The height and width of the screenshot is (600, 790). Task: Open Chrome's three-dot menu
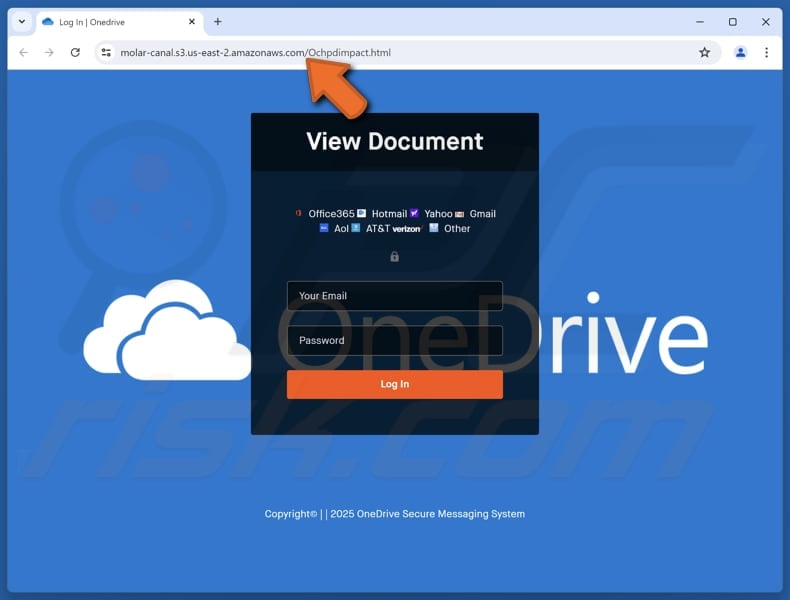coord(766,52)
